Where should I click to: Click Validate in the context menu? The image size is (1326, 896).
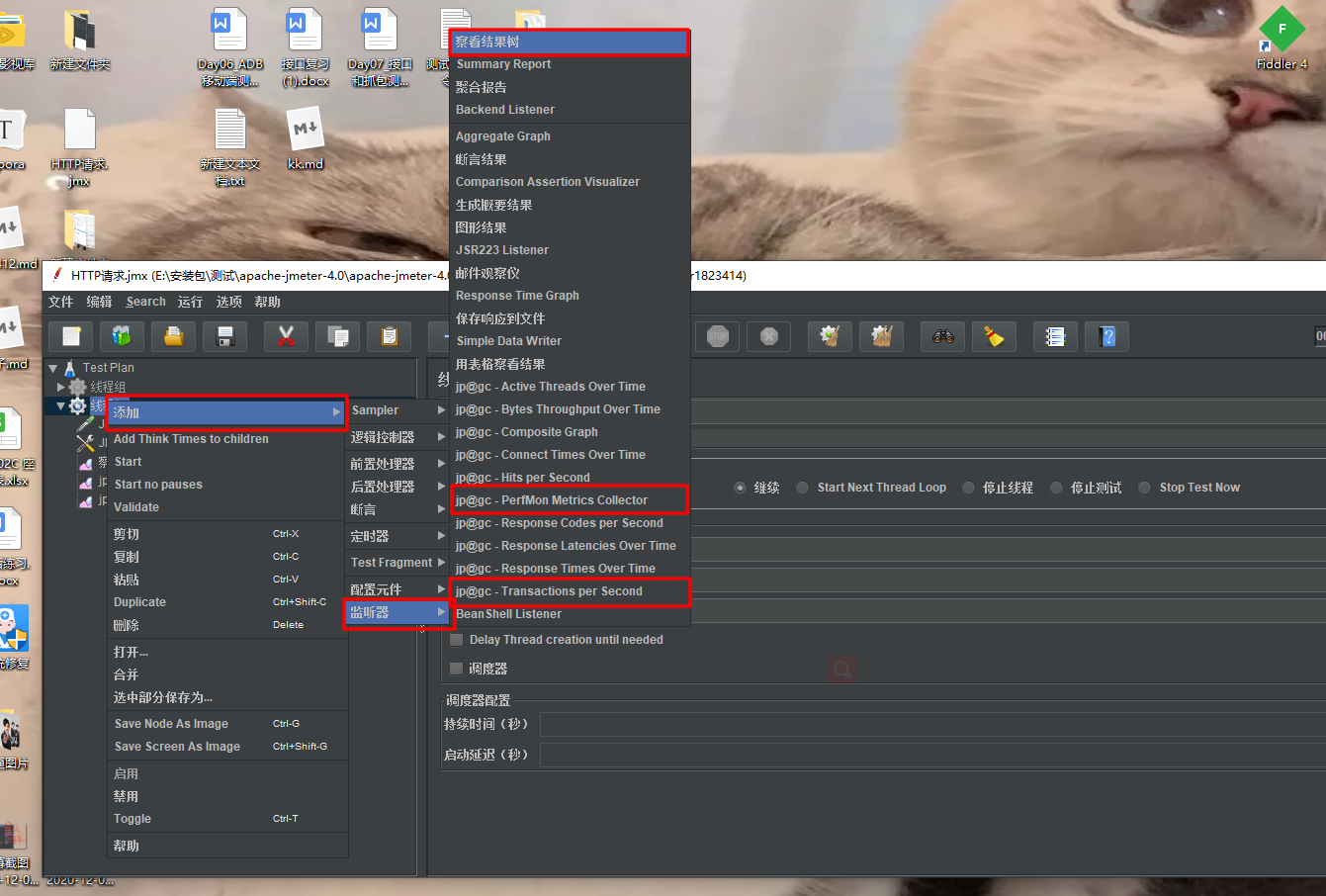point(227,507)
